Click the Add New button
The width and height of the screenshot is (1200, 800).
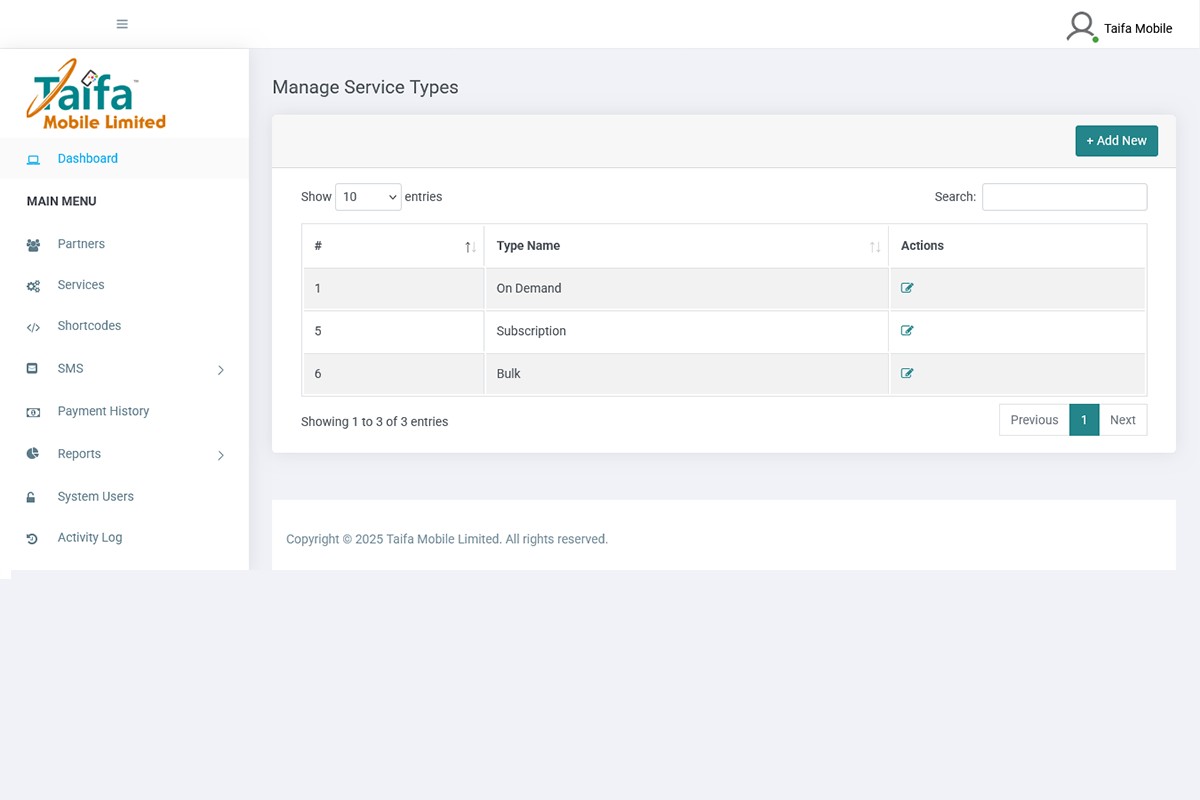click(1116, 140)
